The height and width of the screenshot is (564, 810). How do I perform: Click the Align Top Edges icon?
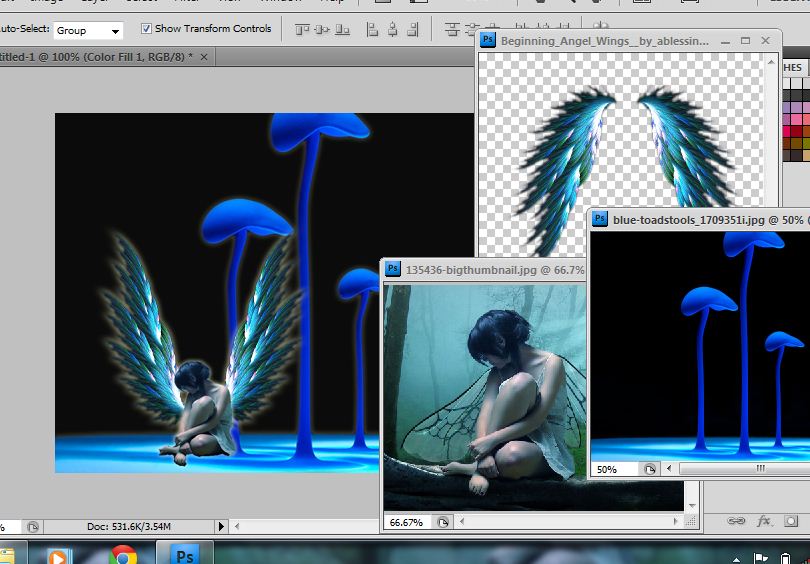[x=302, y=29]
